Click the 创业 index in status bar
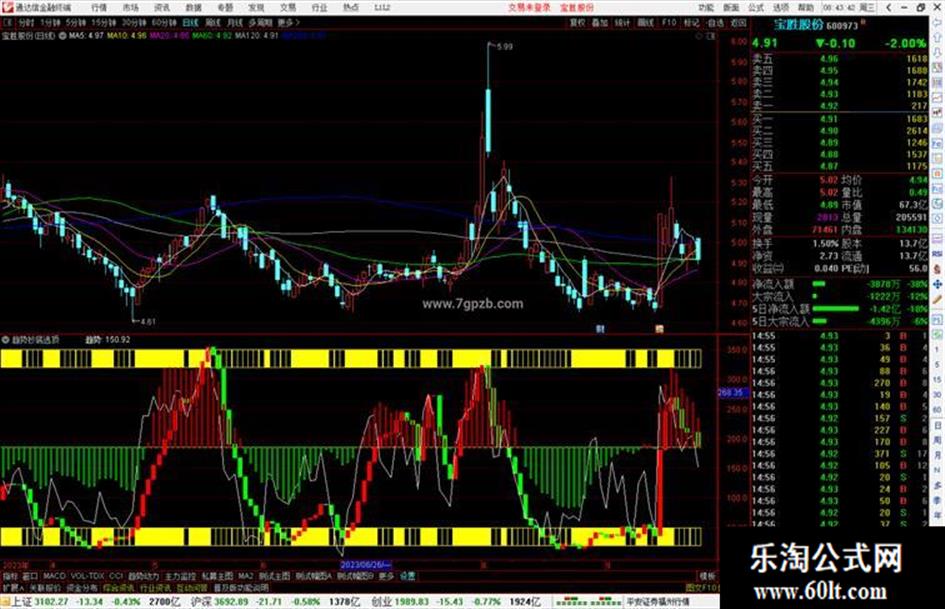 point(381,601)
